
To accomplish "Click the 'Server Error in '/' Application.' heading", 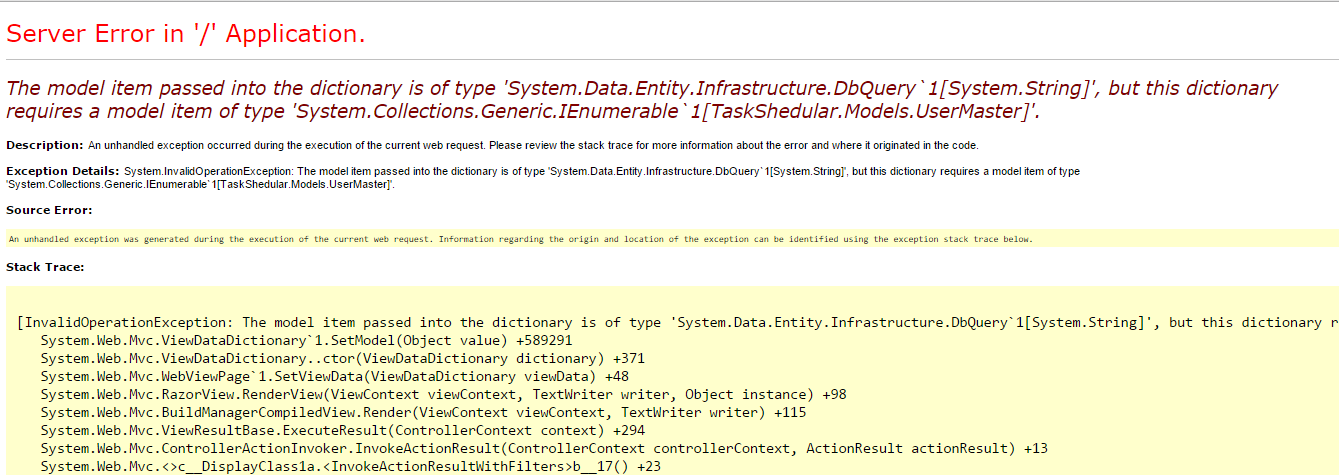I will [186, 34].
